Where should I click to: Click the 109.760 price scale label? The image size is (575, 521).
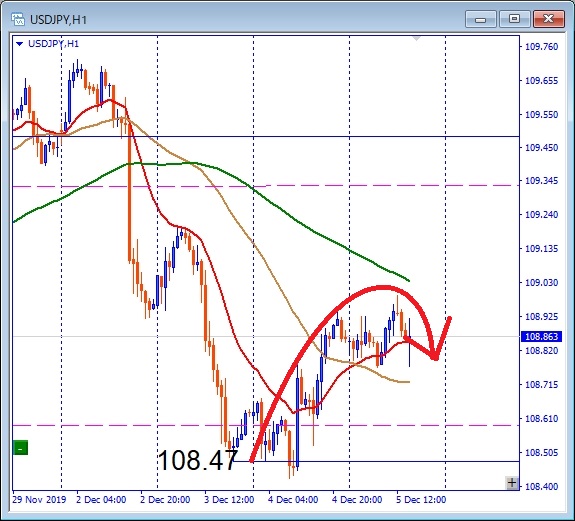click(541, 47)
